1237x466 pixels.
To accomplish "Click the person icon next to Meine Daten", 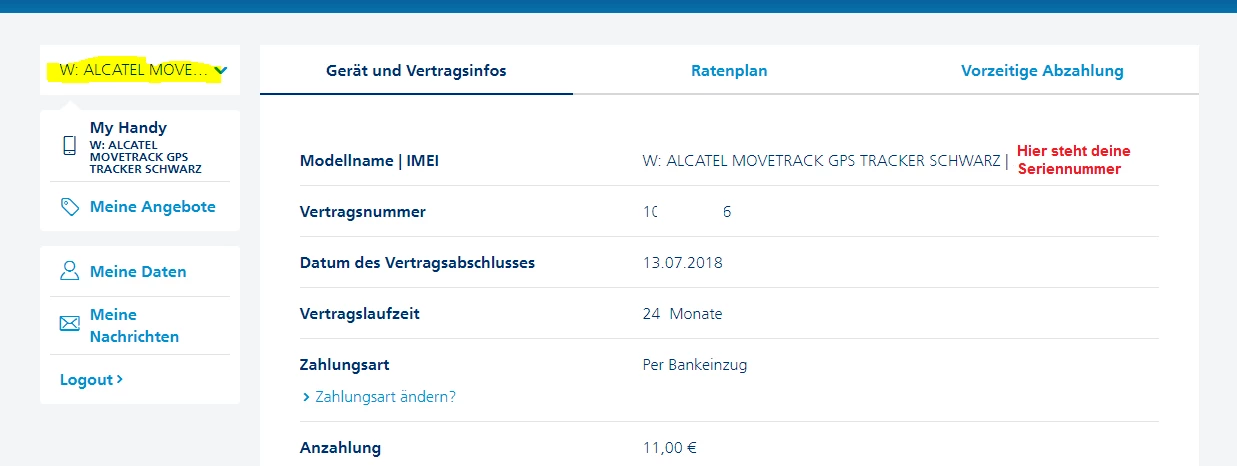I will pos(69,271).
